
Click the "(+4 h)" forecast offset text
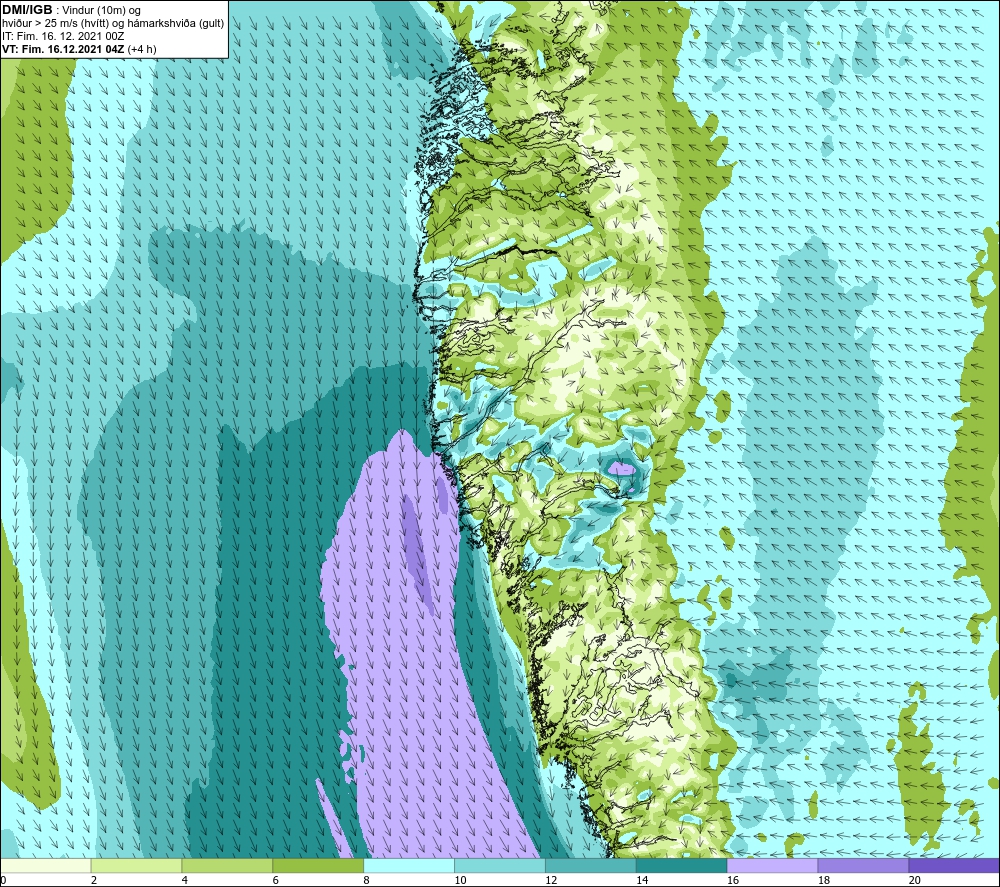(x=142, y=49)
